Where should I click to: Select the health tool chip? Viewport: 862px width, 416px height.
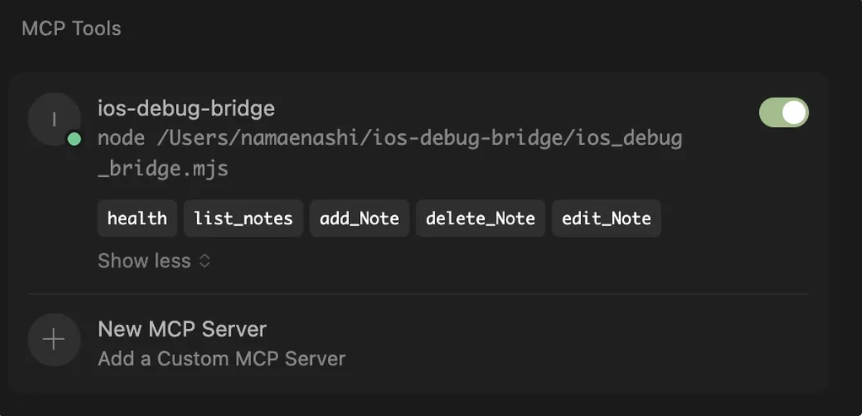pos(137,218)
